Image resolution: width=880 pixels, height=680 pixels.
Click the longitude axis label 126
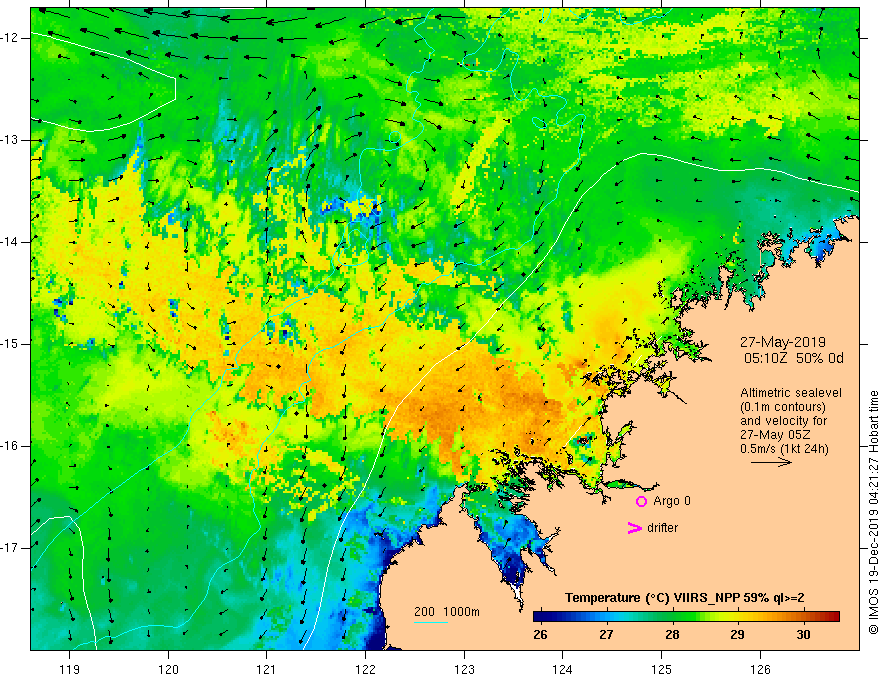[x=760, y=669]
